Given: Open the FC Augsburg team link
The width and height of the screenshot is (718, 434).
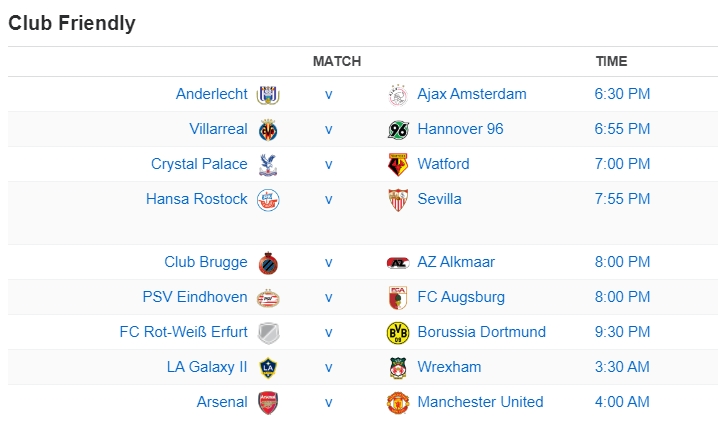Looking at the screenshot, I should click(461, 297).
